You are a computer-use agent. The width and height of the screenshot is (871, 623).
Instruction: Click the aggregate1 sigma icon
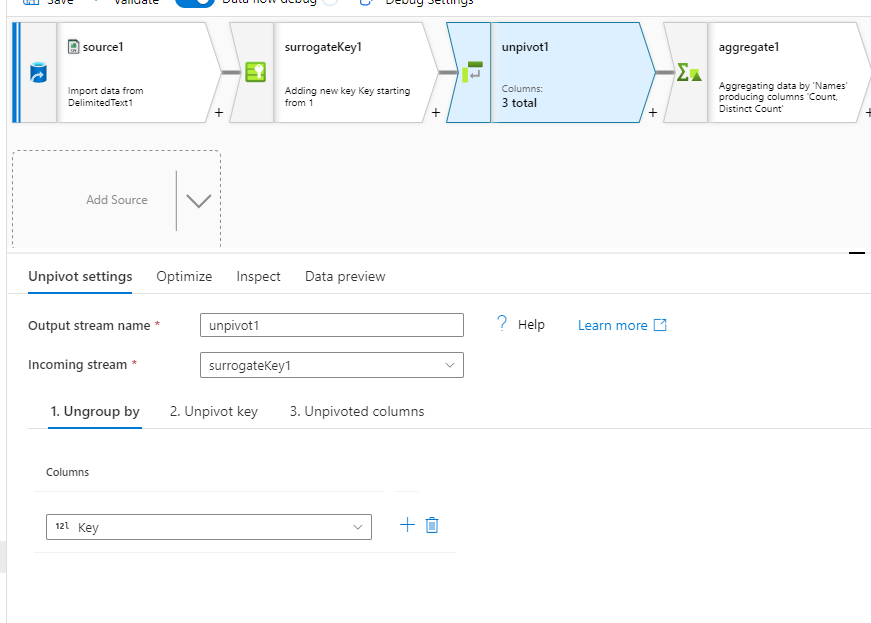coord(689,72)
